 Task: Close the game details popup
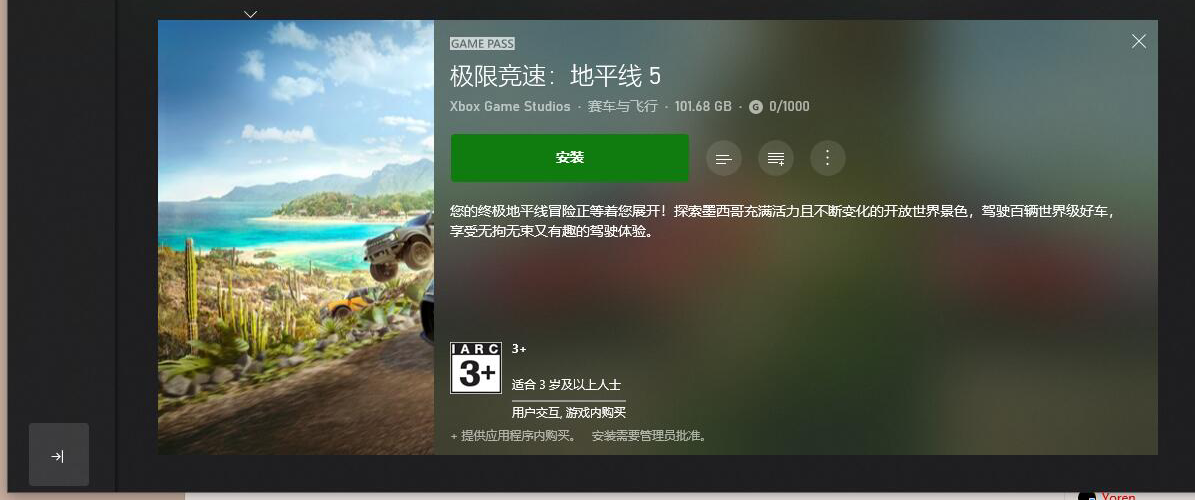pyautogui.click(x=1139, y=41)
